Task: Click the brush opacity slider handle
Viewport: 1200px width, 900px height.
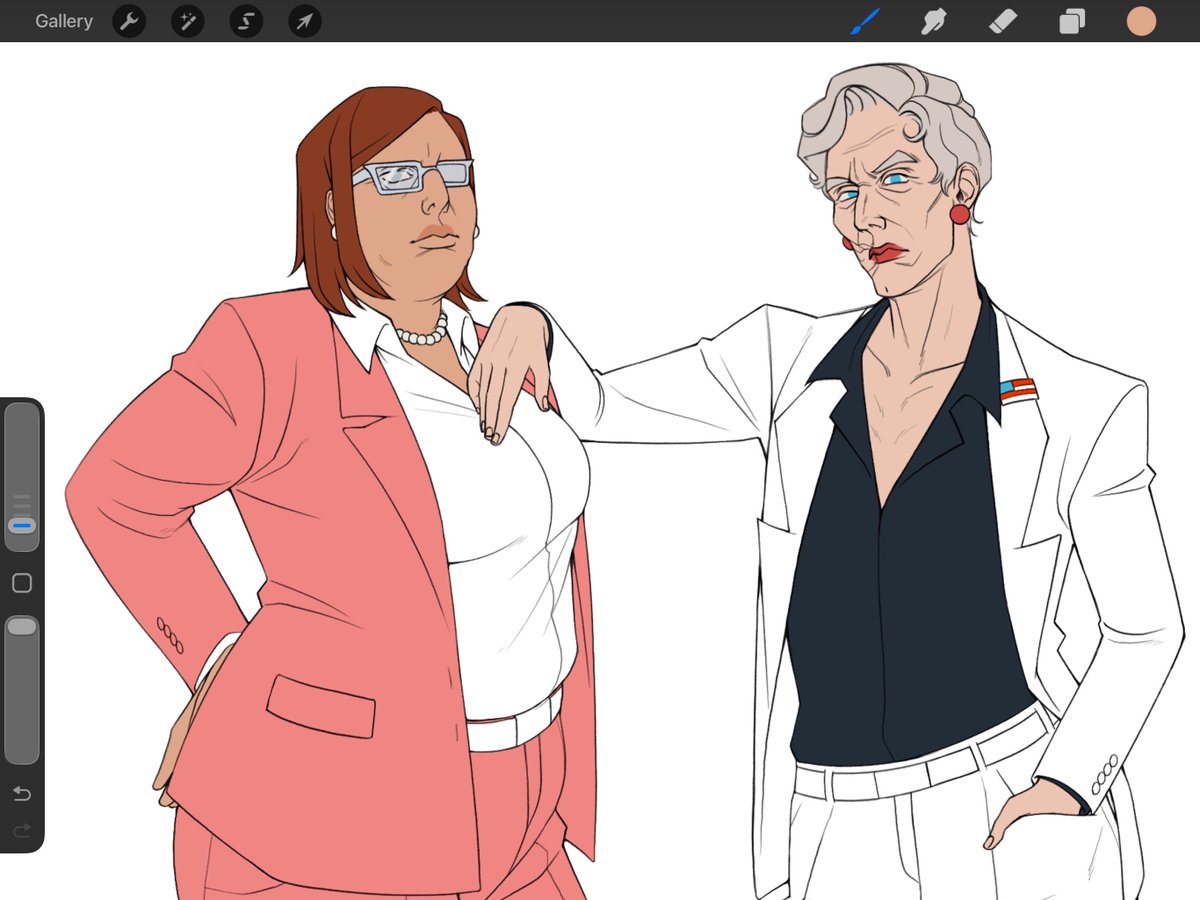Action: point(22,626)
